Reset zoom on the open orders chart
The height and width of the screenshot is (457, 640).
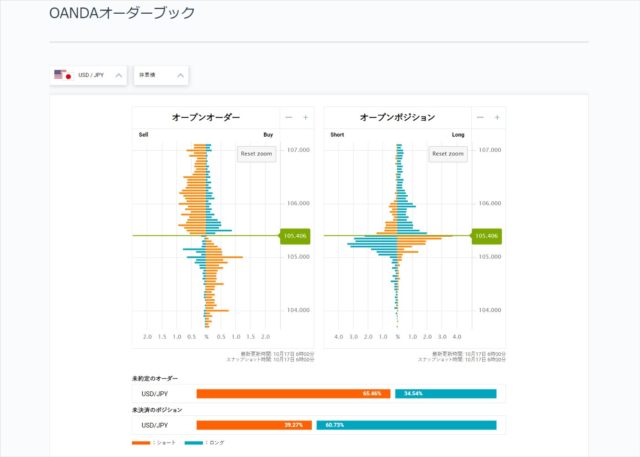click(x=256, y=154)
